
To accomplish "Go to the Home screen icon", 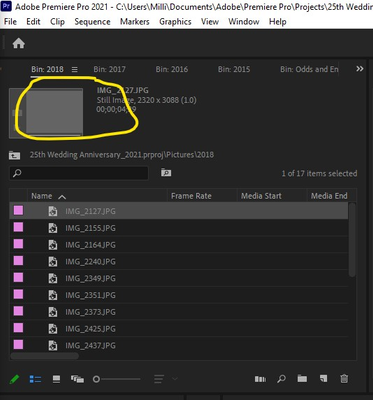I will 19,43.
